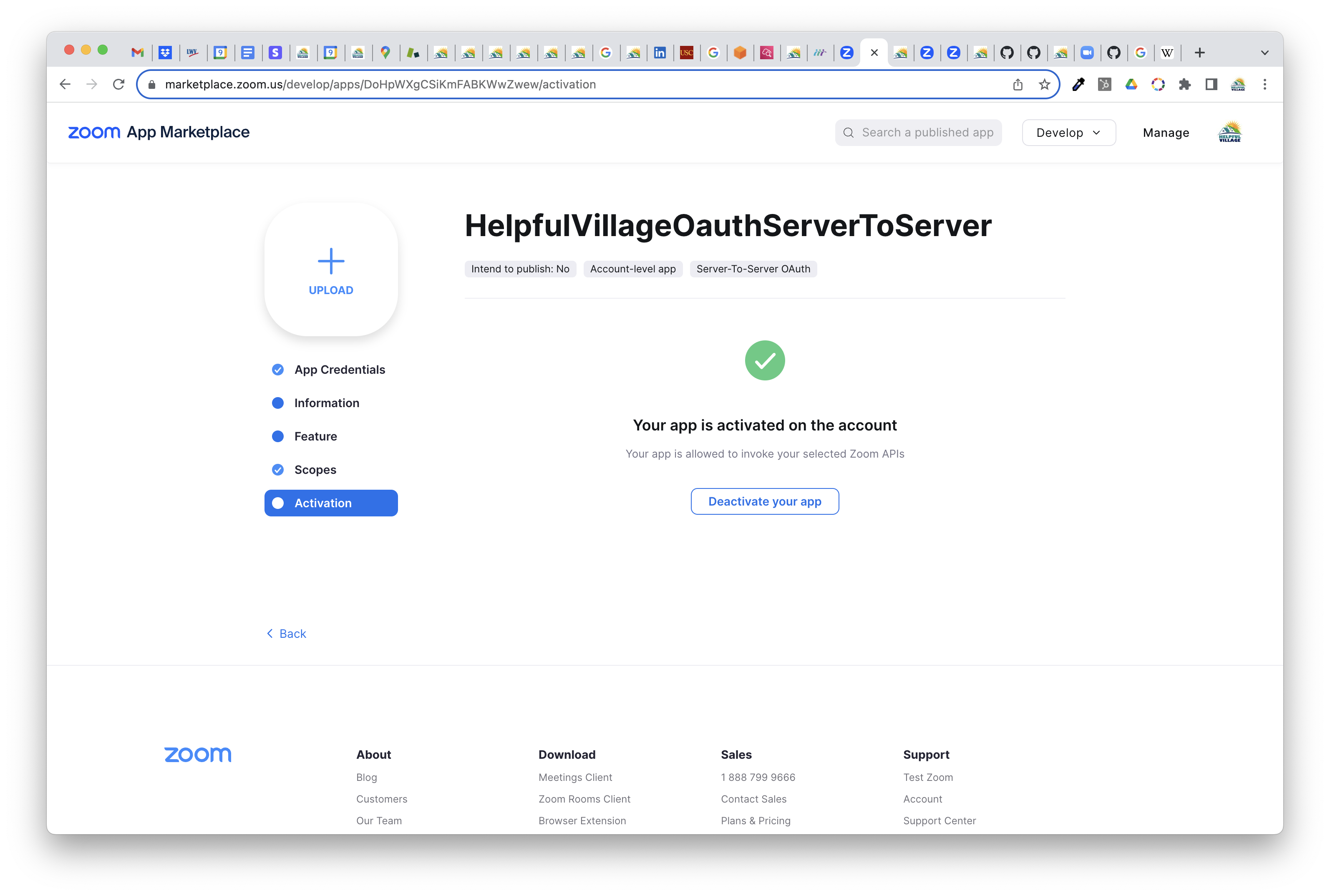Open the Browser Extension link
Image resolution: width=1330 pixels, height=896 pixels.
[582, 820]
